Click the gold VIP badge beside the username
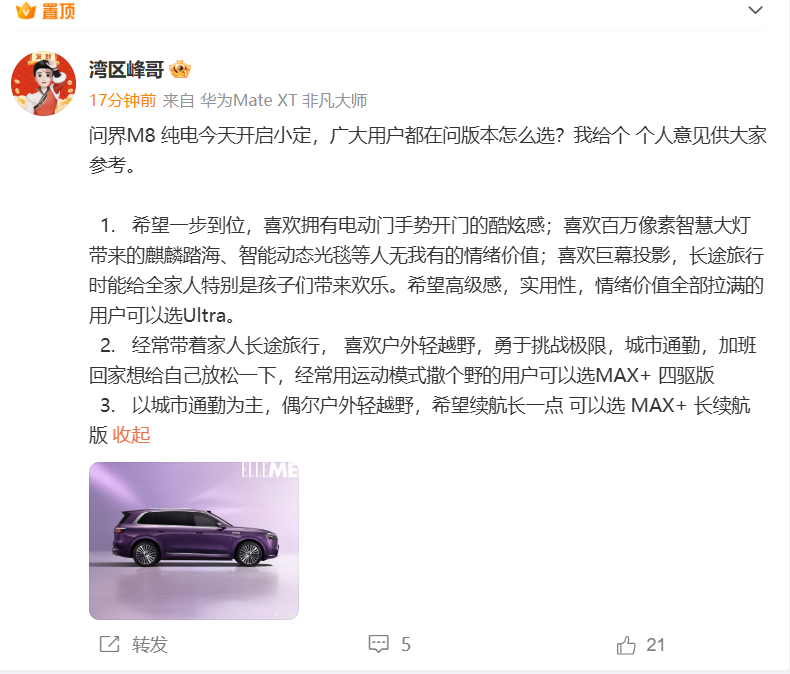This screenshot has height=674, width=790. [180, 70]
